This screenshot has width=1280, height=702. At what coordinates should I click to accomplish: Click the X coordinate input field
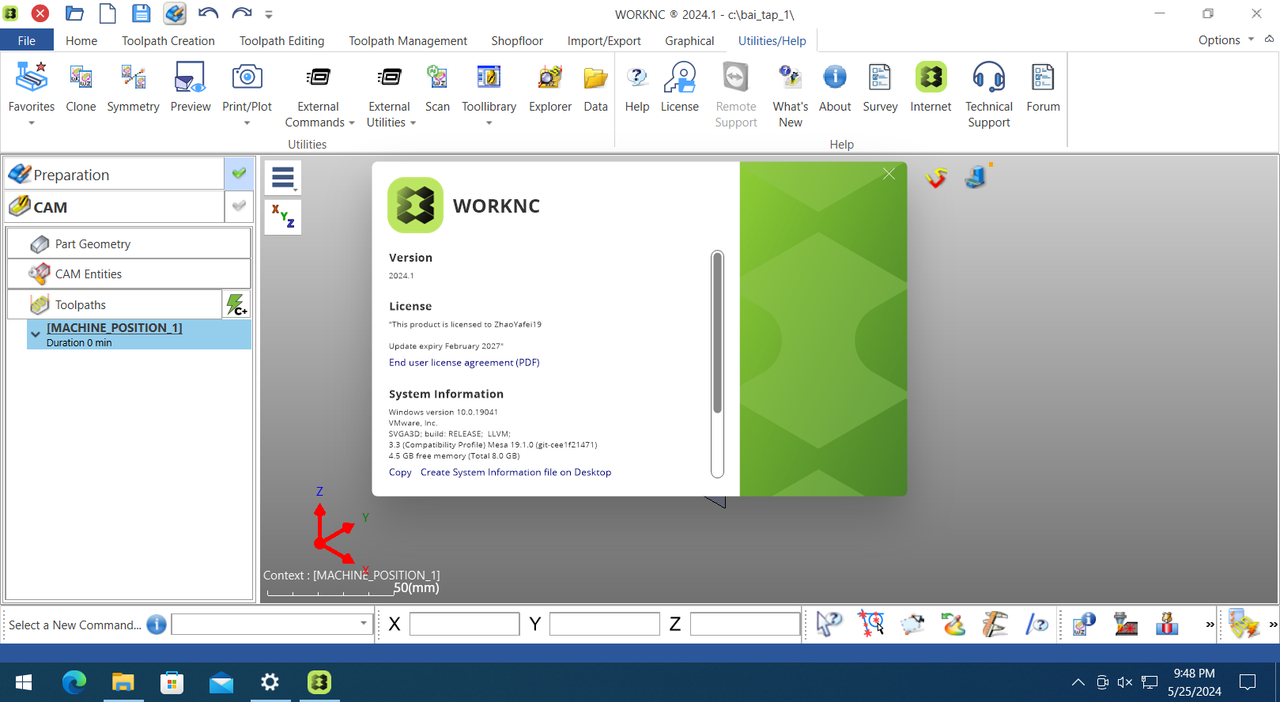coord(464,624)
